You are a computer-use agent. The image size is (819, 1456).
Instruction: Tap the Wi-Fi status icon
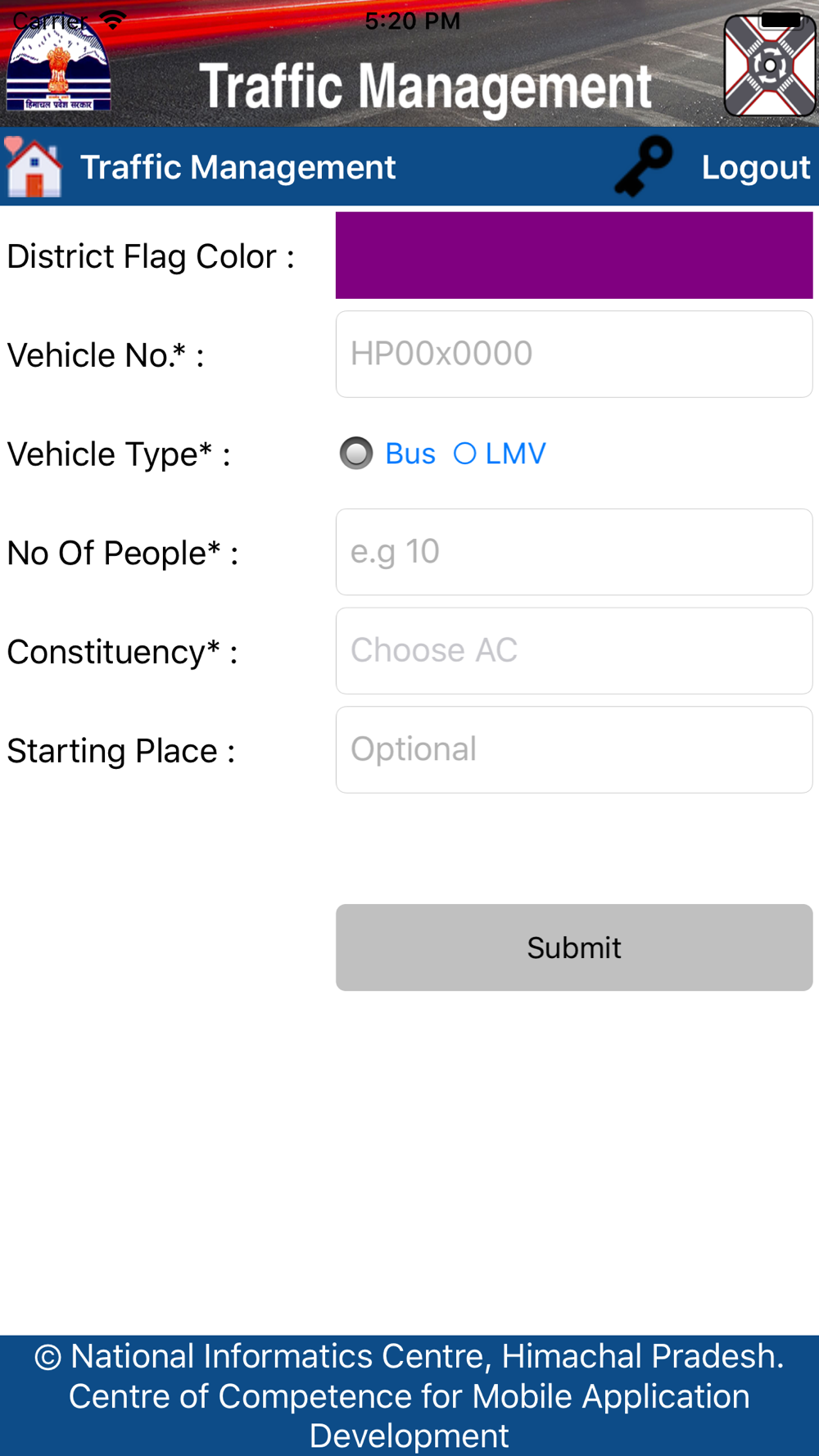point(112,20)
